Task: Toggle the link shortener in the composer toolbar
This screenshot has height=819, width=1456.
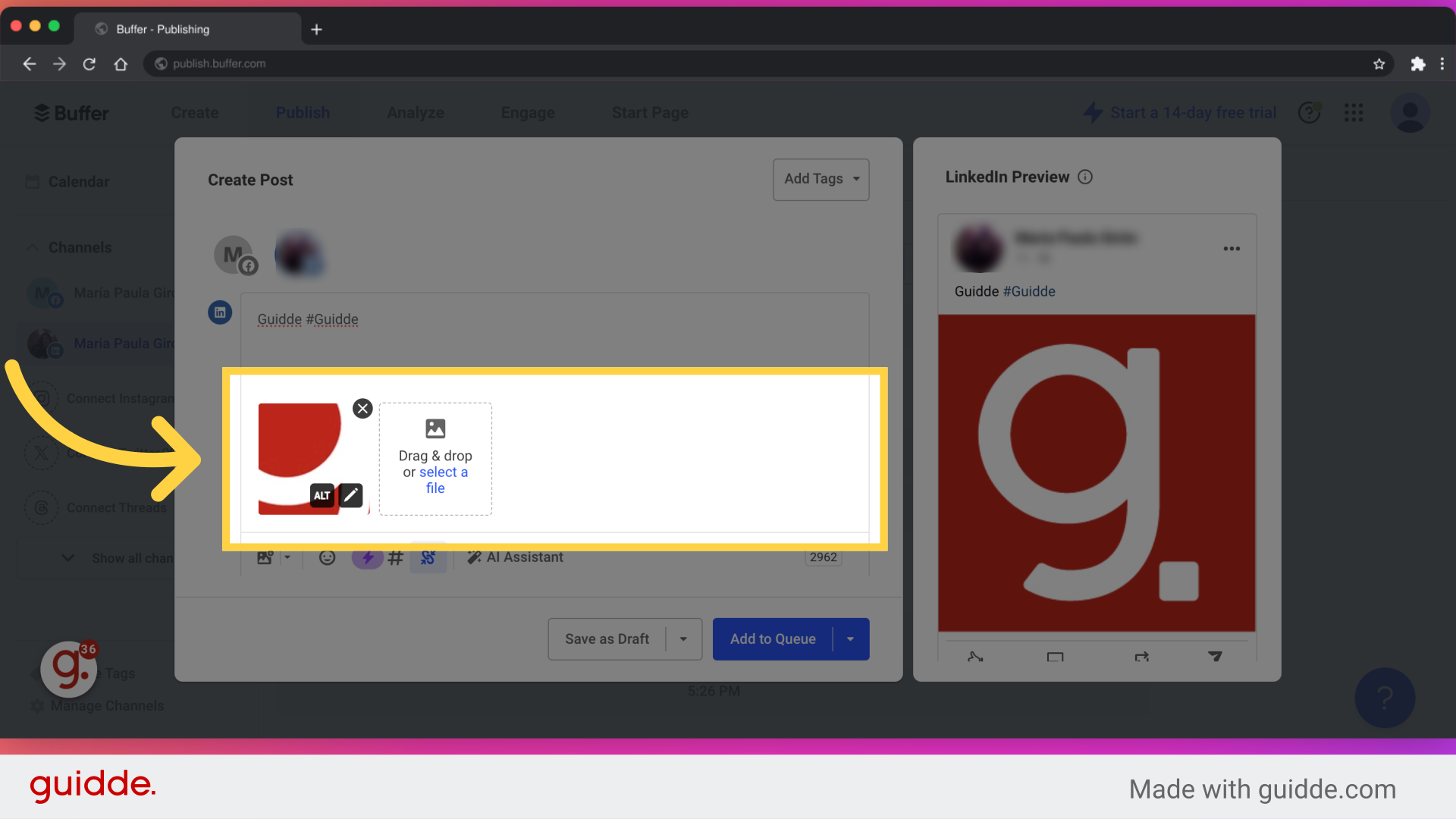Action: coord(428,557)
